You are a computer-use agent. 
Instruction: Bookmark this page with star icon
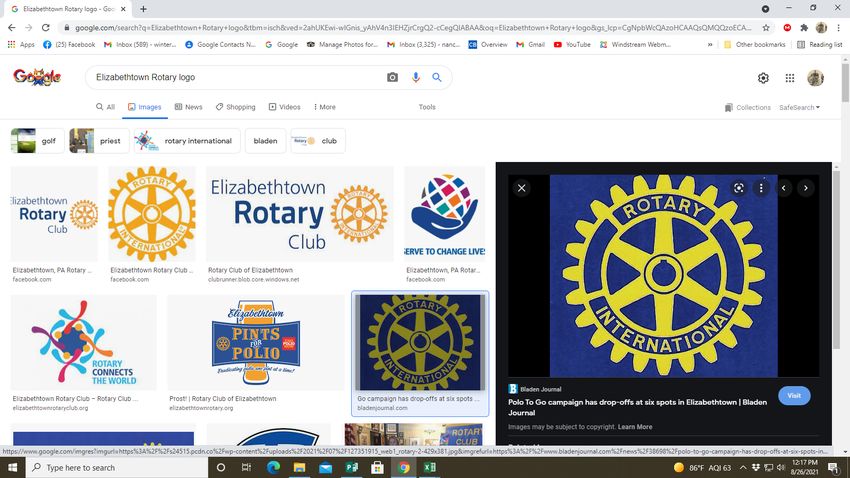click(x=766, y=28)
